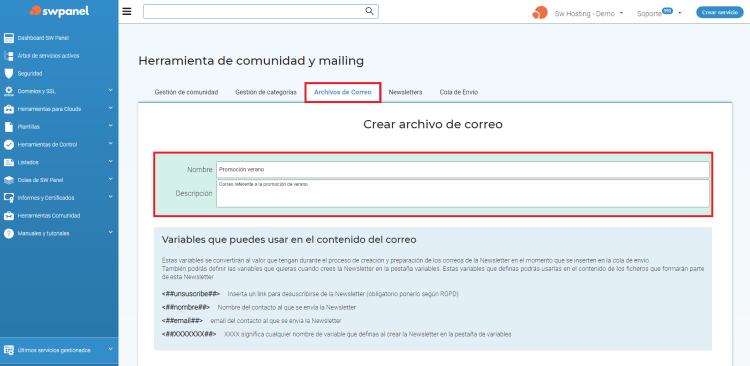Click the Descripción text area
Image resolution: width=750 pixels, height=366 pixels.
click(463, 193)
